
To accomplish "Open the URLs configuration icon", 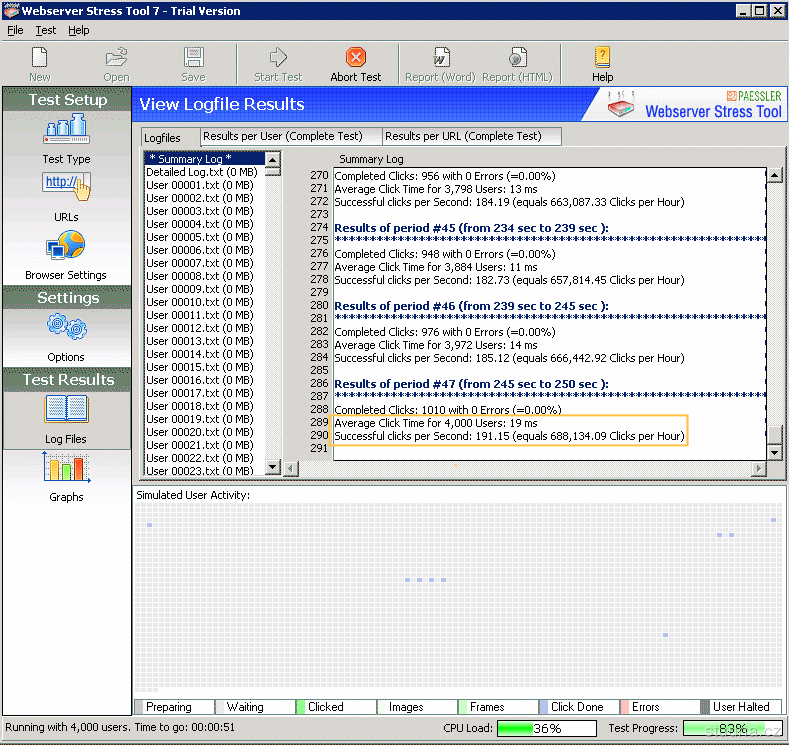I will pyautogui.click(x=66, y=187).
